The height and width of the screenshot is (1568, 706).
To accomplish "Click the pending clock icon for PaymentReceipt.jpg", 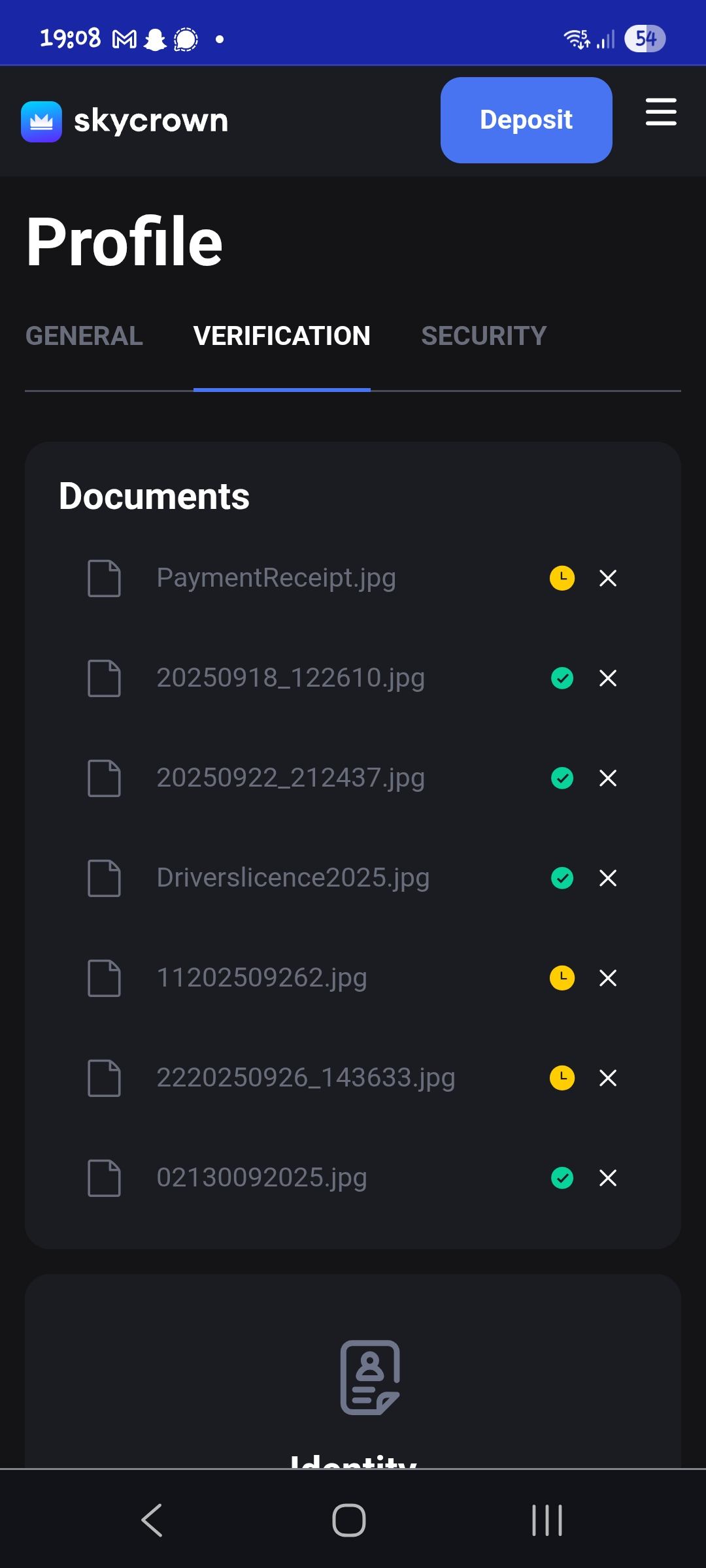I will click(x=562, y=578).
